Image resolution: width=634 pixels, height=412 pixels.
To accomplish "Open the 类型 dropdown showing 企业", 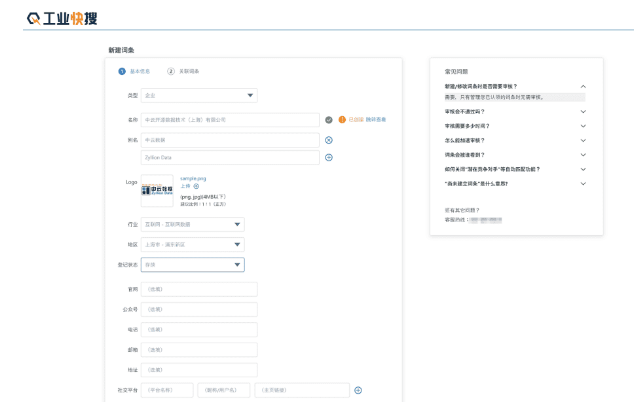I will [x=199, y=95].
